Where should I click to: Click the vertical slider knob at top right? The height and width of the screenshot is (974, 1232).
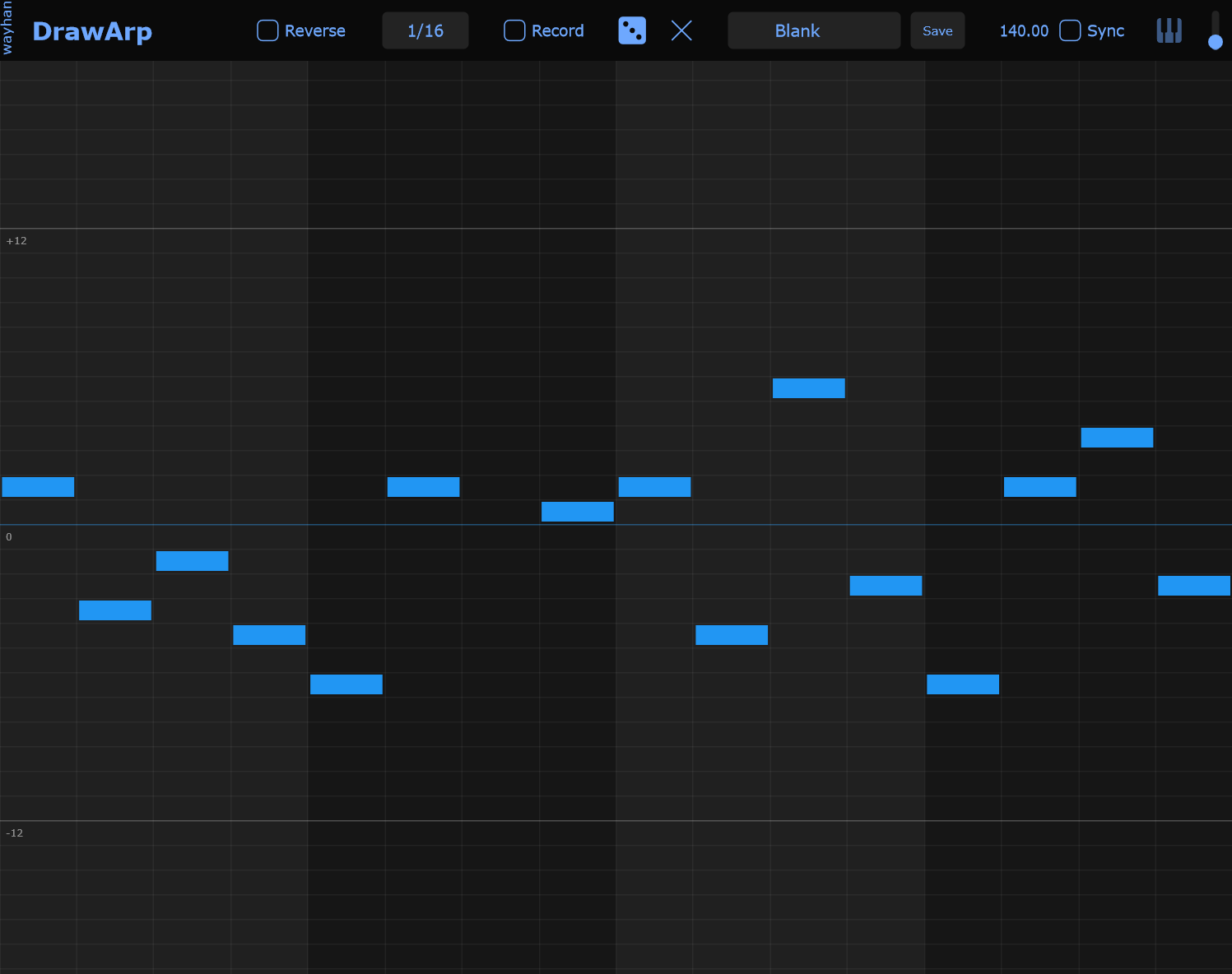point(1216,42)
